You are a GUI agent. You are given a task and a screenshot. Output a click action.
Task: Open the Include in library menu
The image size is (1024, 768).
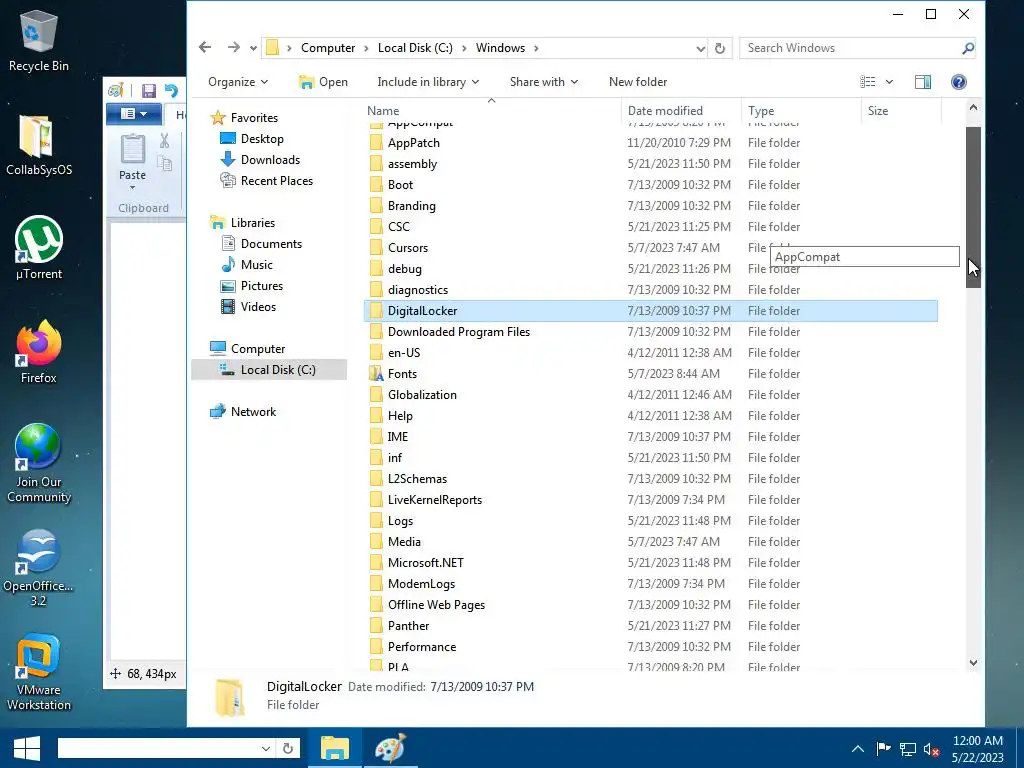pyautogui.click(x=428, y=82)
